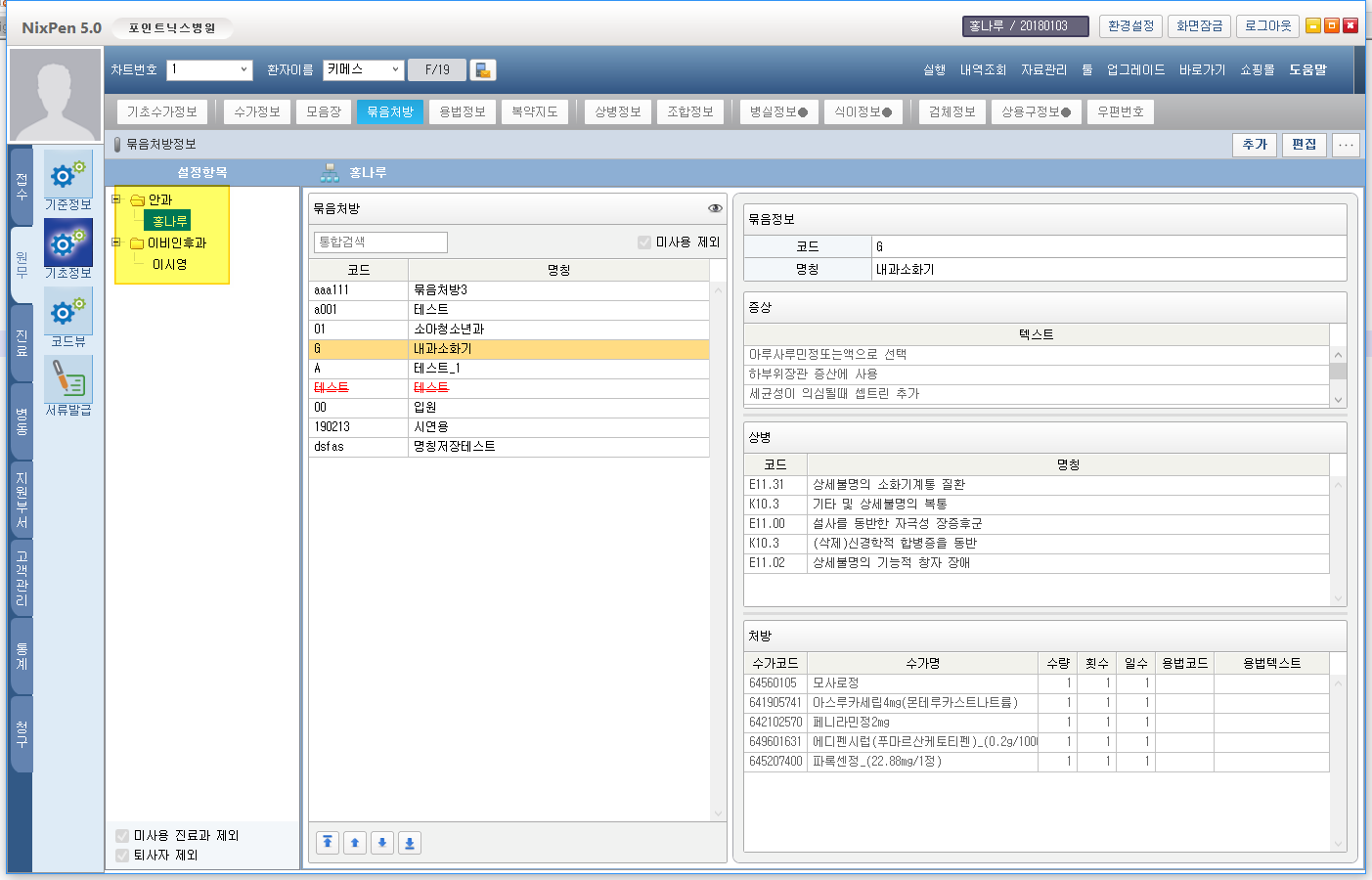Open the 서류발급 document icon
This screenshot has width=1372, height=880.
(x=67, y=379)
